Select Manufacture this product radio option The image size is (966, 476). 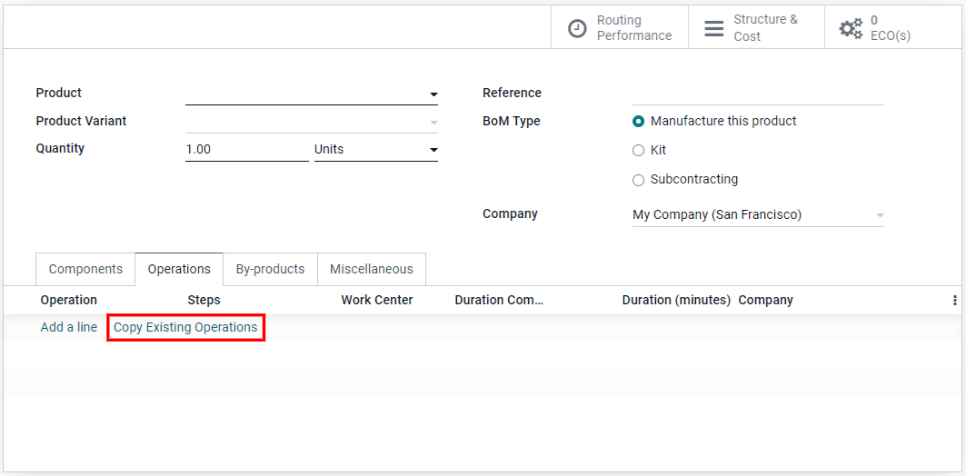point(639,121)
